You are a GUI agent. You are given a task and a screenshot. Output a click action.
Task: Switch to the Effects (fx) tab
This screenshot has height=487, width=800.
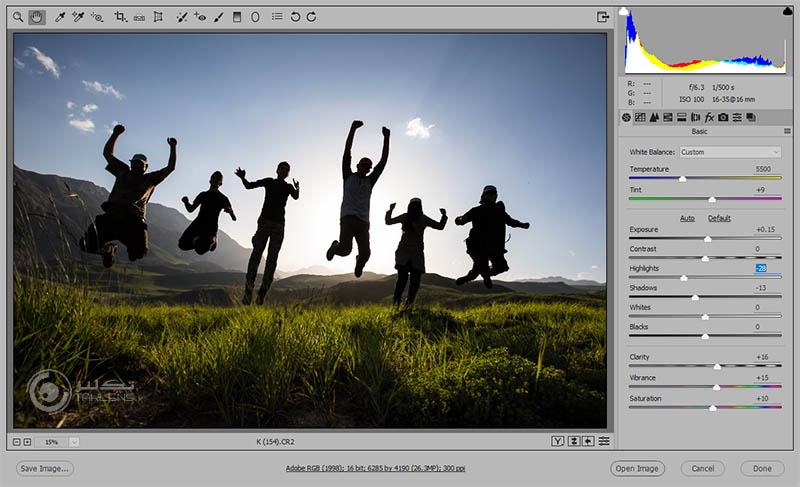[x=709, y=117]
